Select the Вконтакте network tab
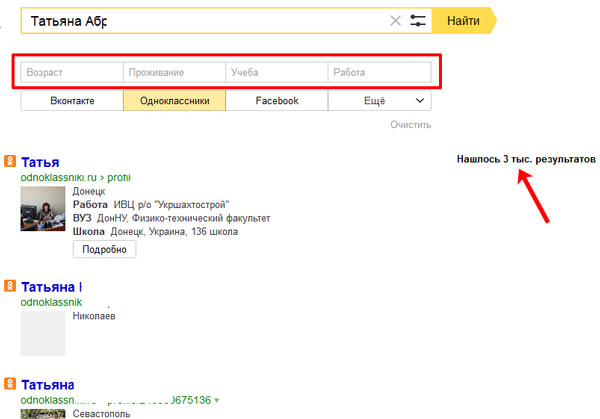600x419 pixels. point(72,101)
